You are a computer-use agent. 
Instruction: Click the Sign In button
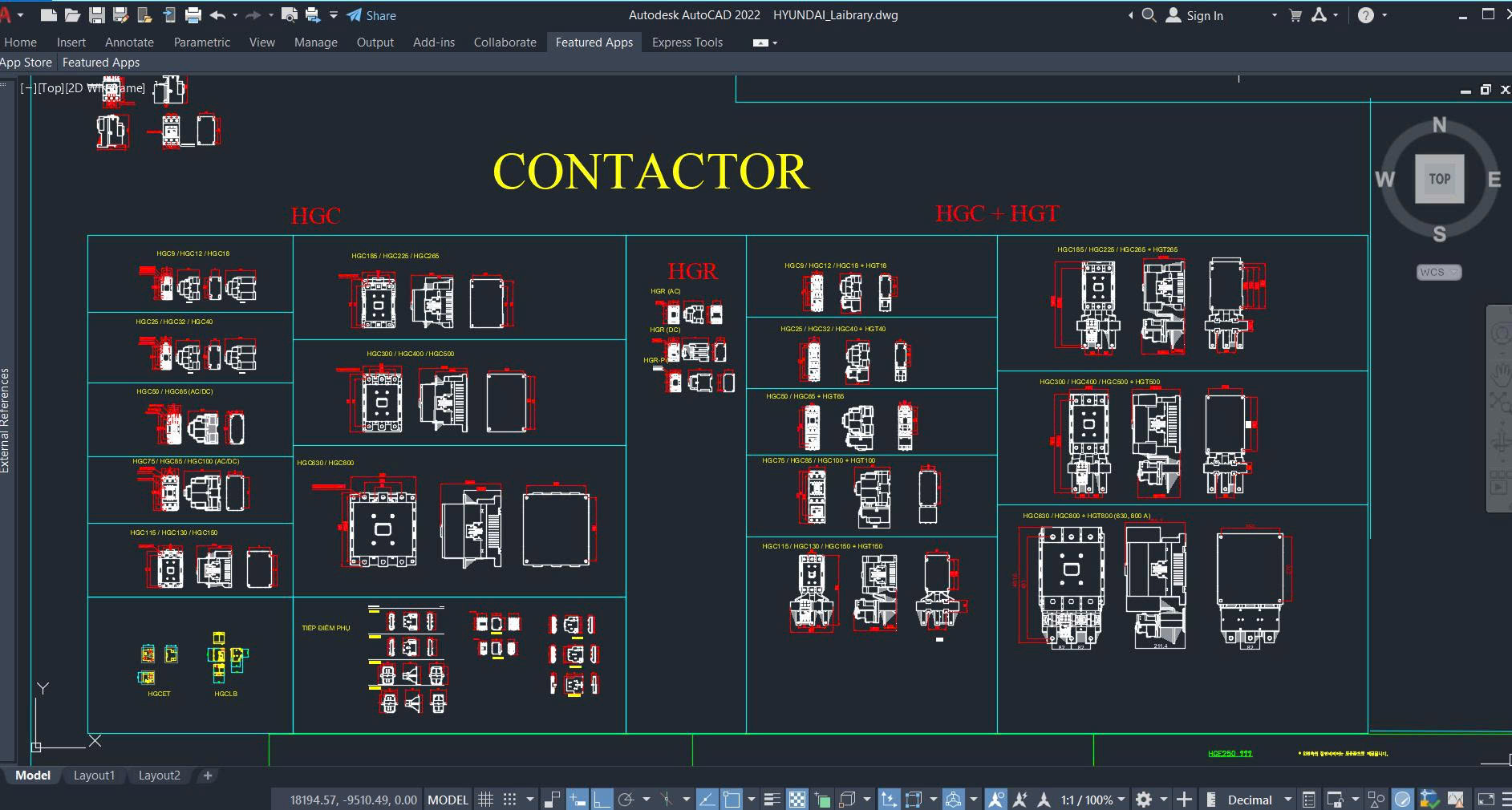point(1195,15)
